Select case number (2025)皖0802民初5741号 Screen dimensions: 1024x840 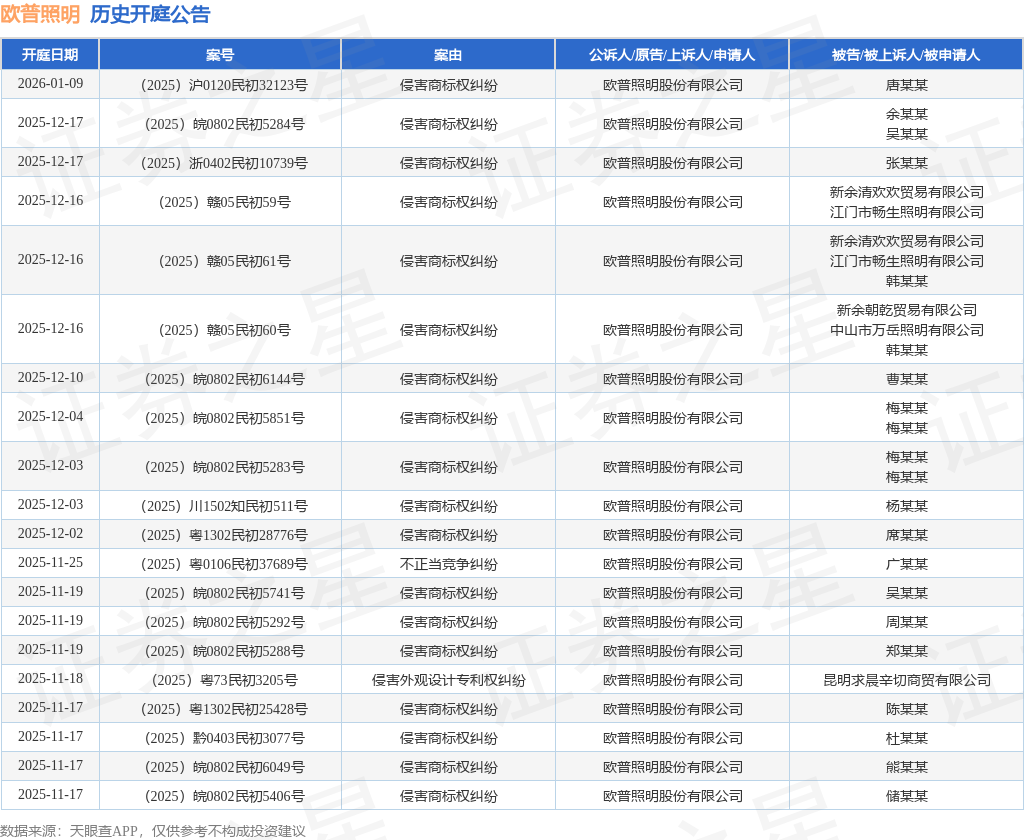pos(220,594)
